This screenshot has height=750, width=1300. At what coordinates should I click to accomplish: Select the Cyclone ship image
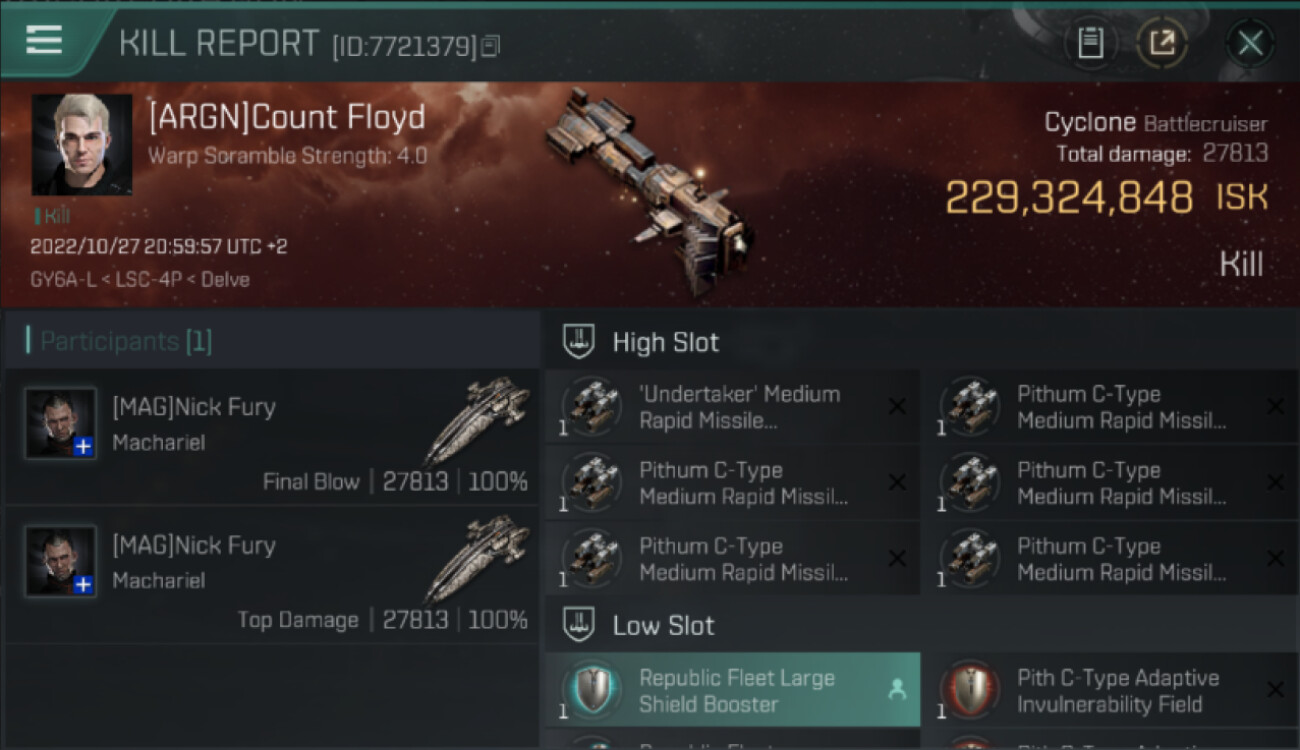650,190
